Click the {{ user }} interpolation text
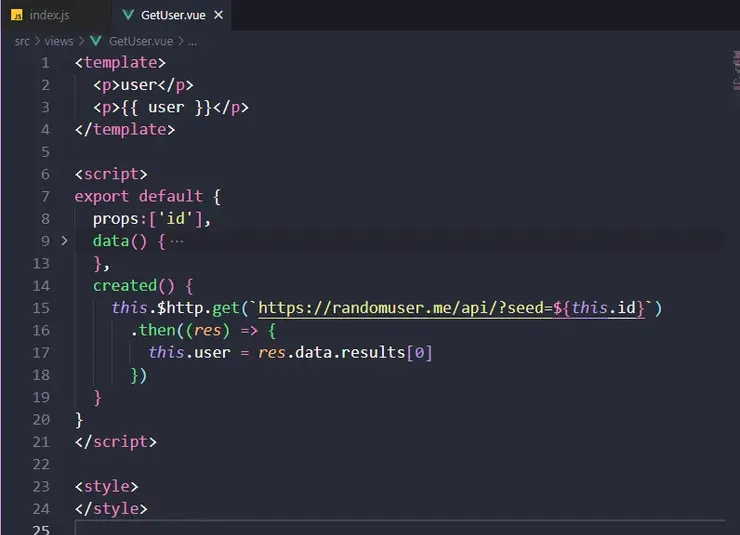Viewport: 740px width, 535px height. (x=166, y=108)
